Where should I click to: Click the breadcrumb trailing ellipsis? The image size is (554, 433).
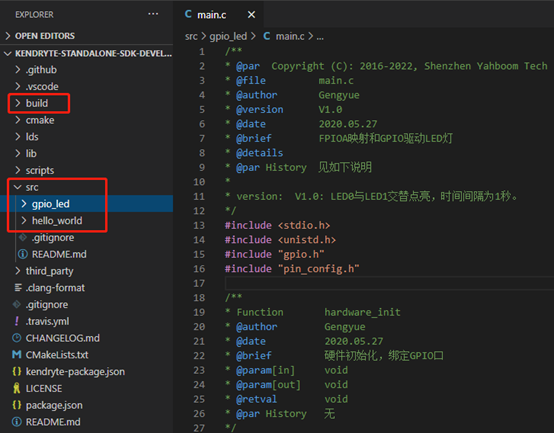[320, 37]
